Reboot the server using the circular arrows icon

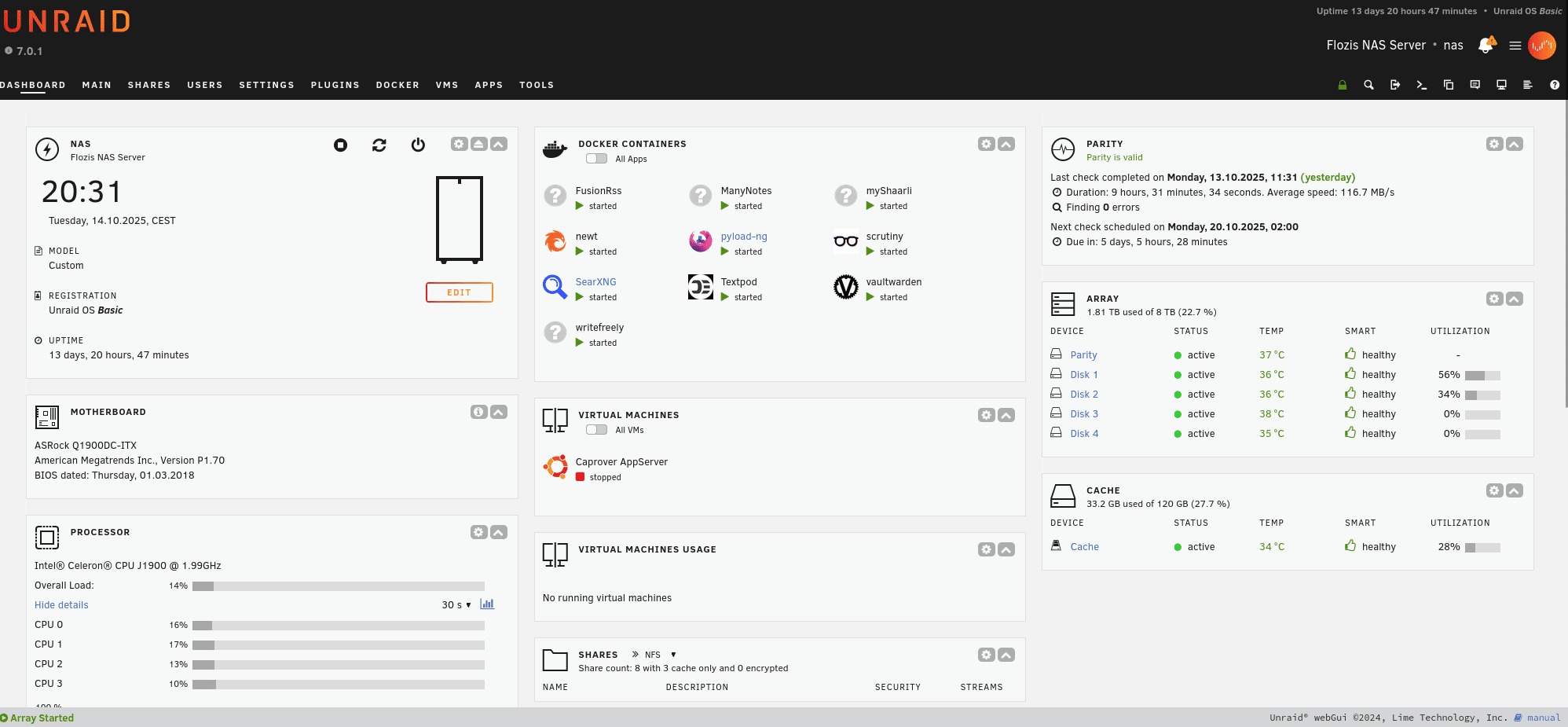[x=379, y=145]
